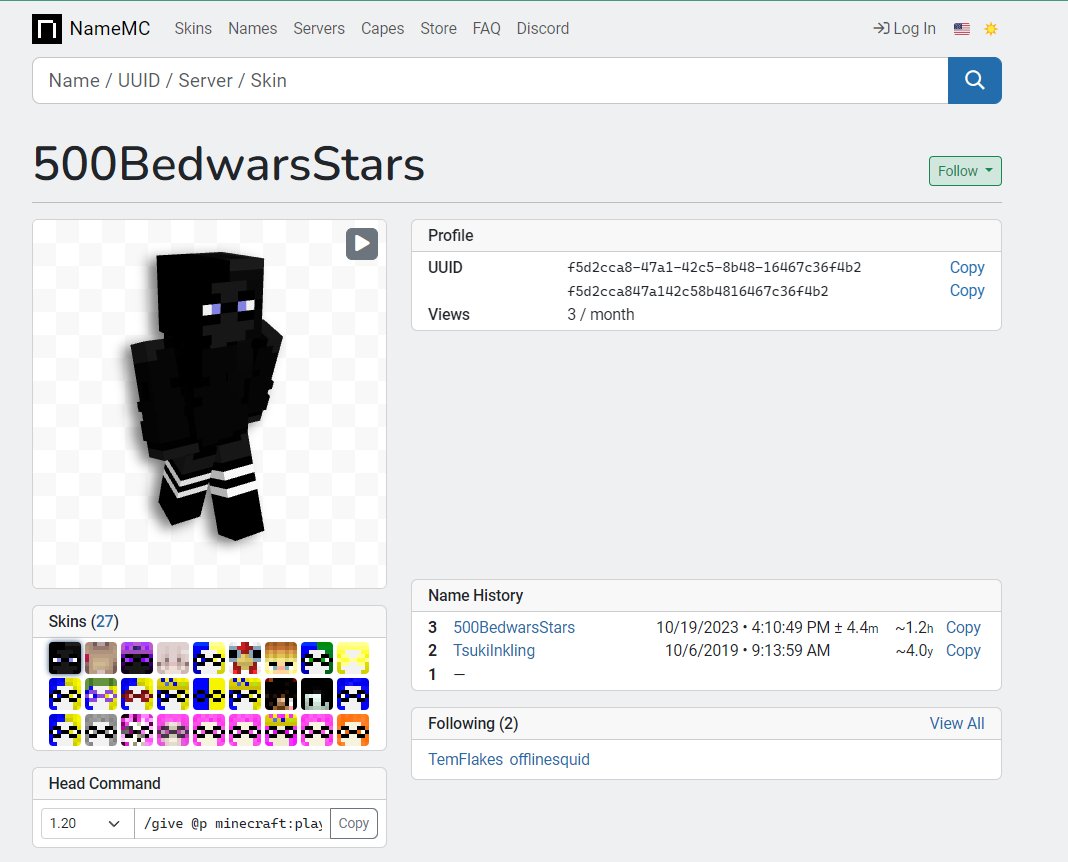Image resolution: width=1068 pixels, height=862 pixels.
Task: Click the NameMC brand text
Action: (110, 29)
